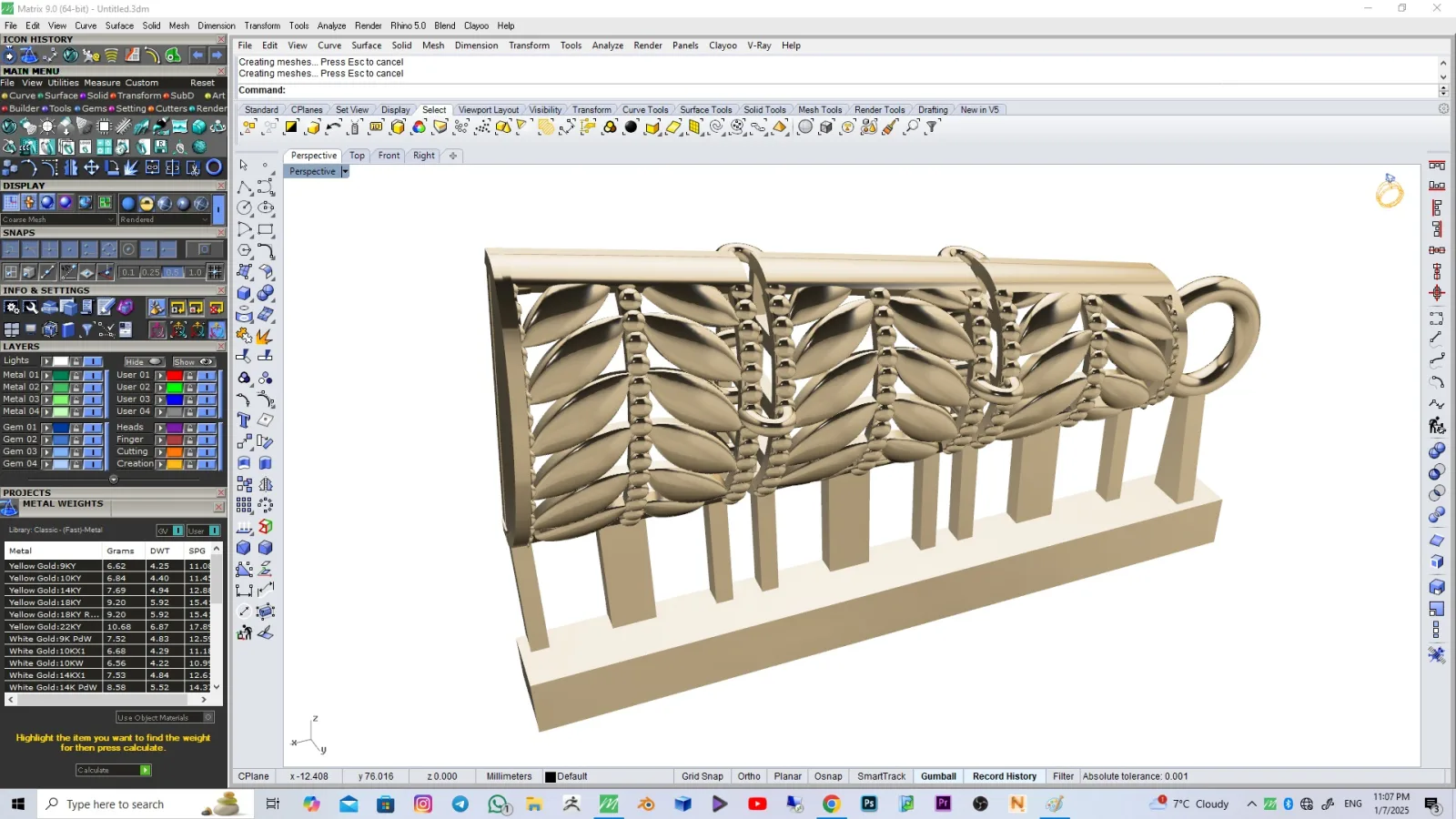Choose the pointer arrow tool in left toolbar

point(244,165)
